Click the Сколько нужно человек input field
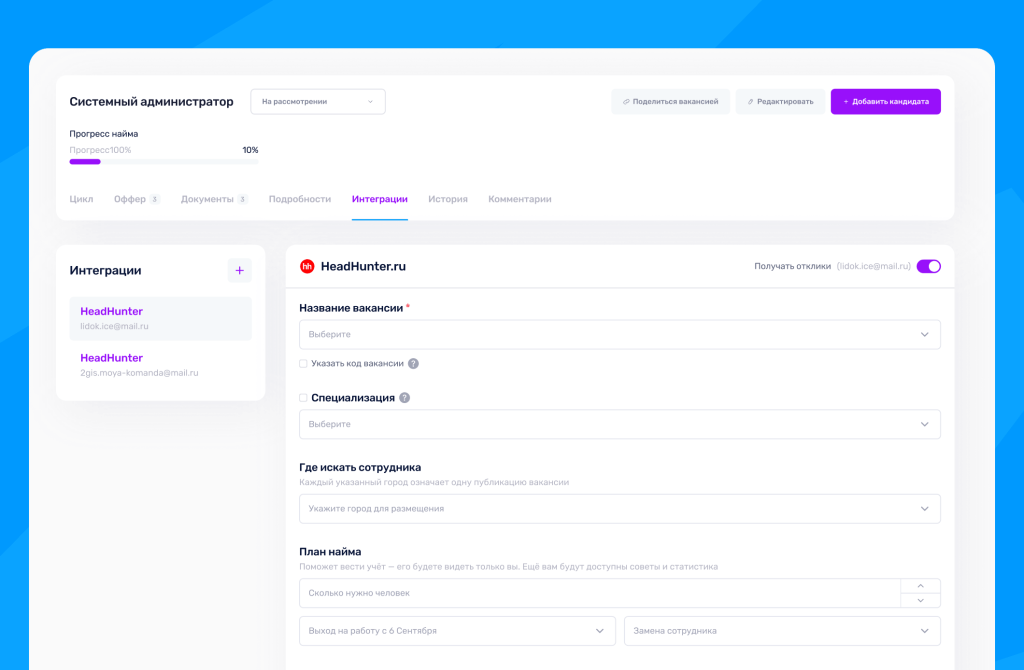 [600, 593]
